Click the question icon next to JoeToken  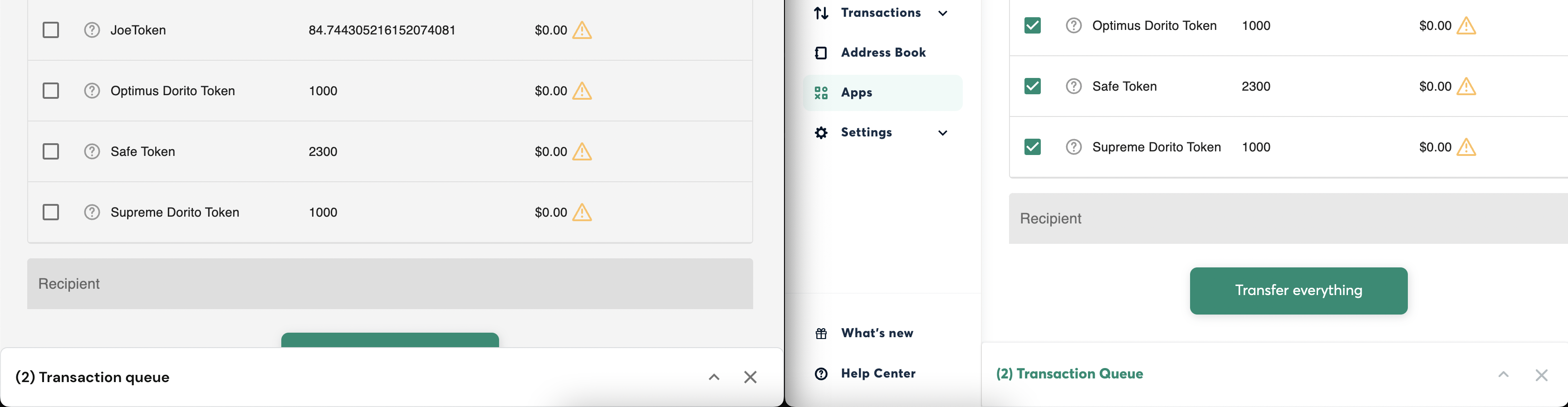[92, 29]
